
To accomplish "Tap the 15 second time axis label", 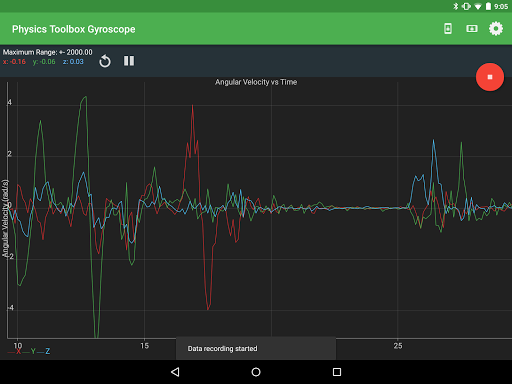I will pos(144,346).
